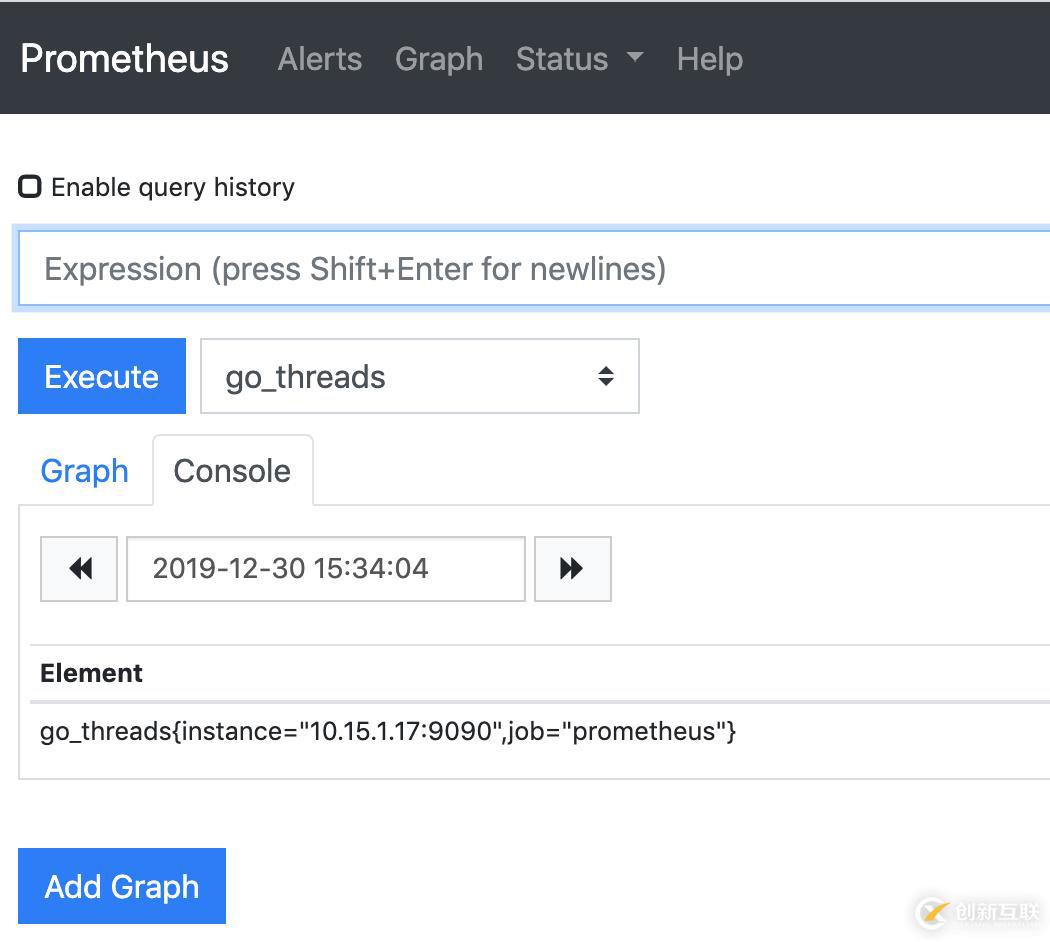This screenshot has width=1050, height=942.
Task: Click the go_threads result row in the table
Action: pos(387,731)
